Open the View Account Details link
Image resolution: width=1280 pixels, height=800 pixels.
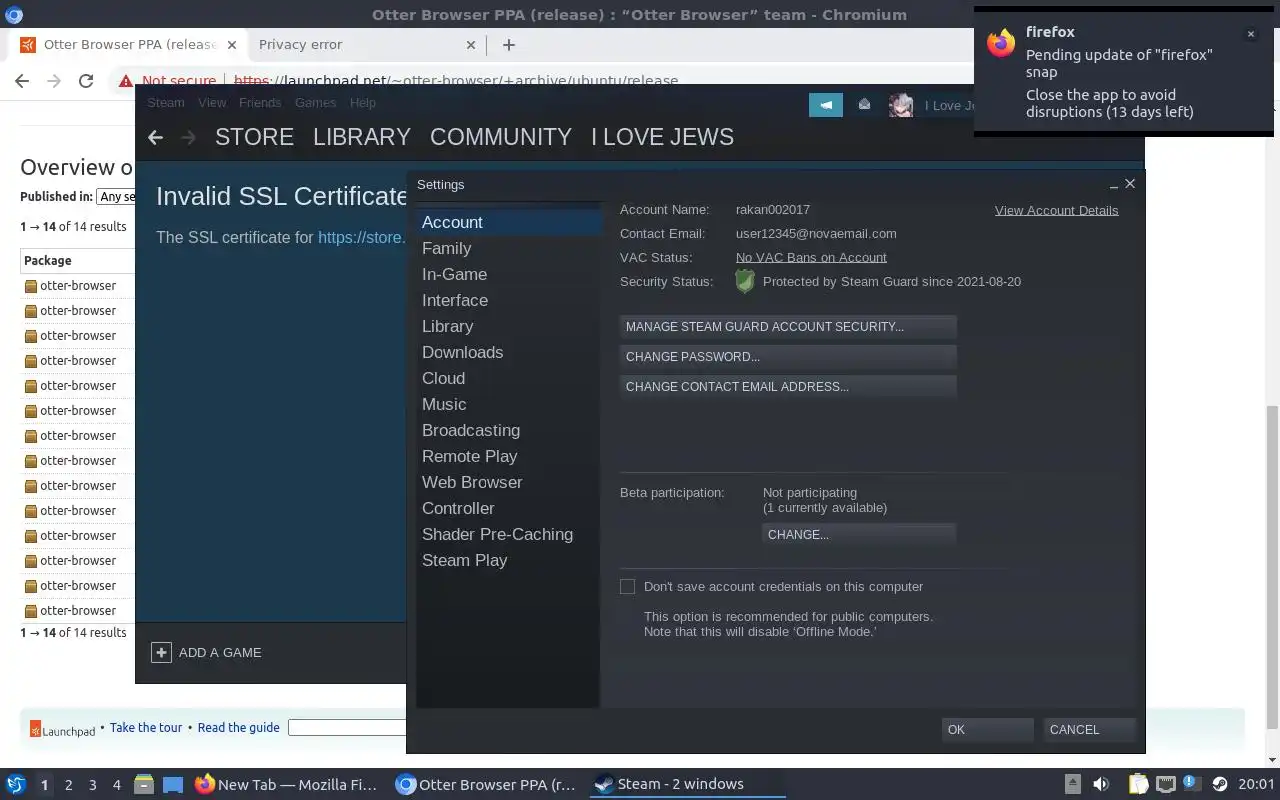[1056, 210]
